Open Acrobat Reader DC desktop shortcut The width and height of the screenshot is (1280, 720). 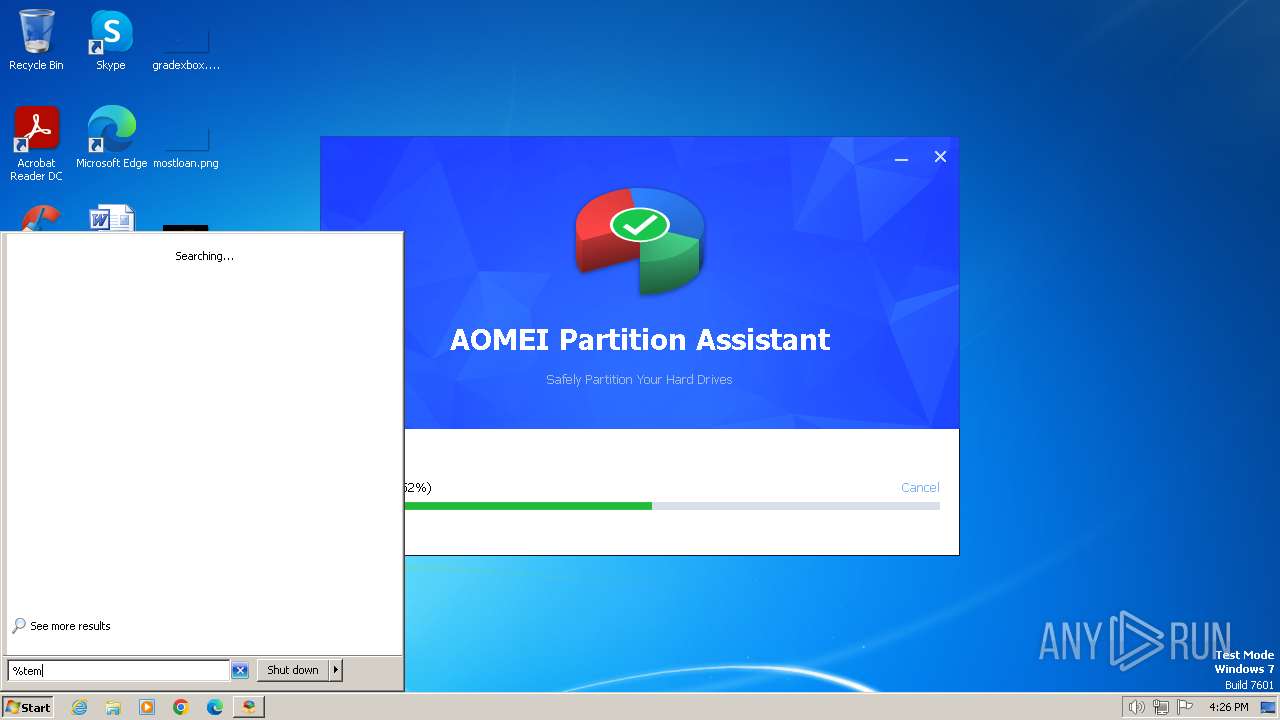click(36, 143)
